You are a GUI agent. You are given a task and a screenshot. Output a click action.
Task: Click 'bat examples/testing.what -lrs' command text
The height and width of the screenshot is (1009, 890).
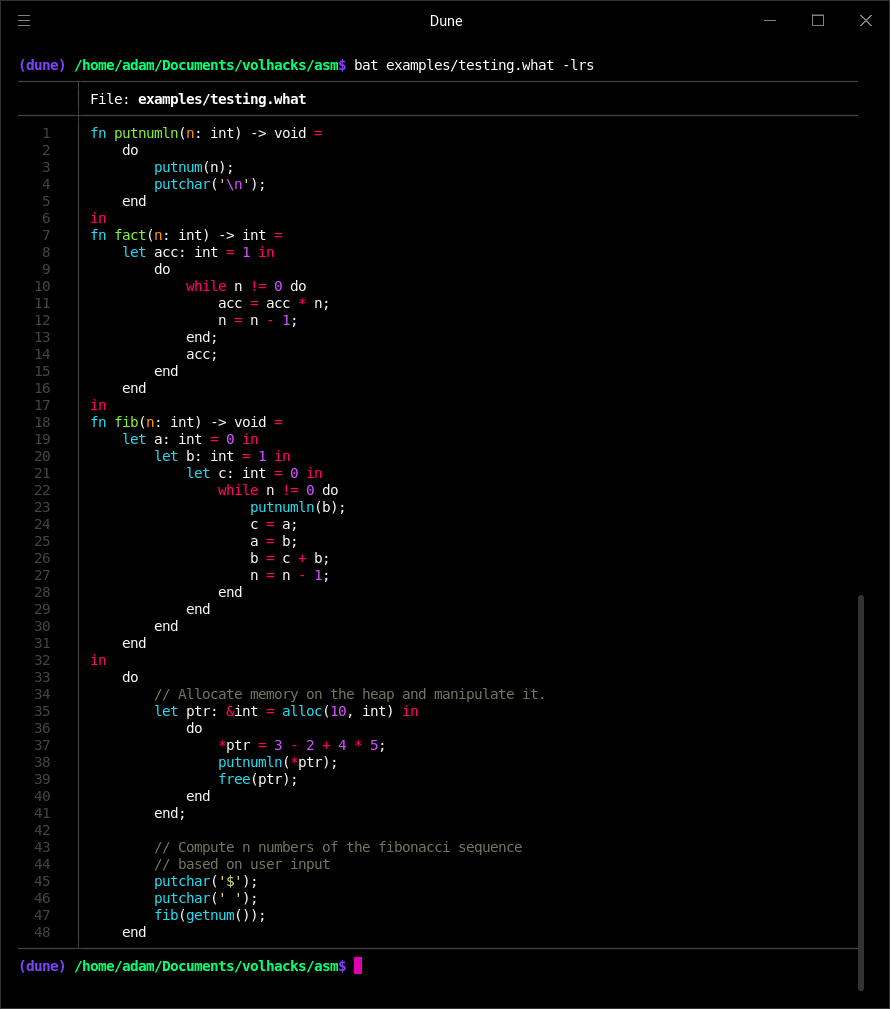474,65
